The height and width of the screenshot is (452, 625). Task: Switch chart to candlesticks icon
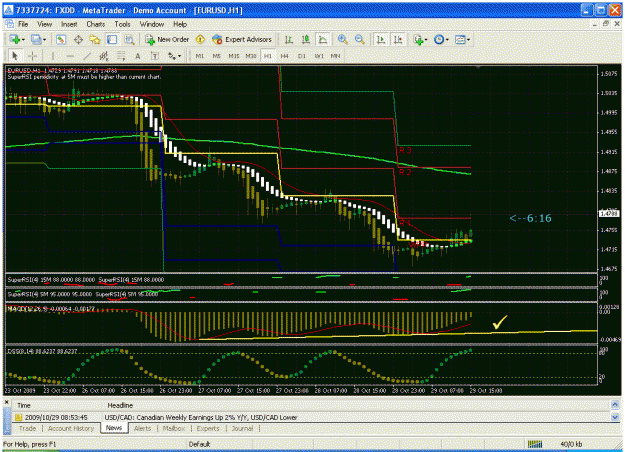(306, 39)
